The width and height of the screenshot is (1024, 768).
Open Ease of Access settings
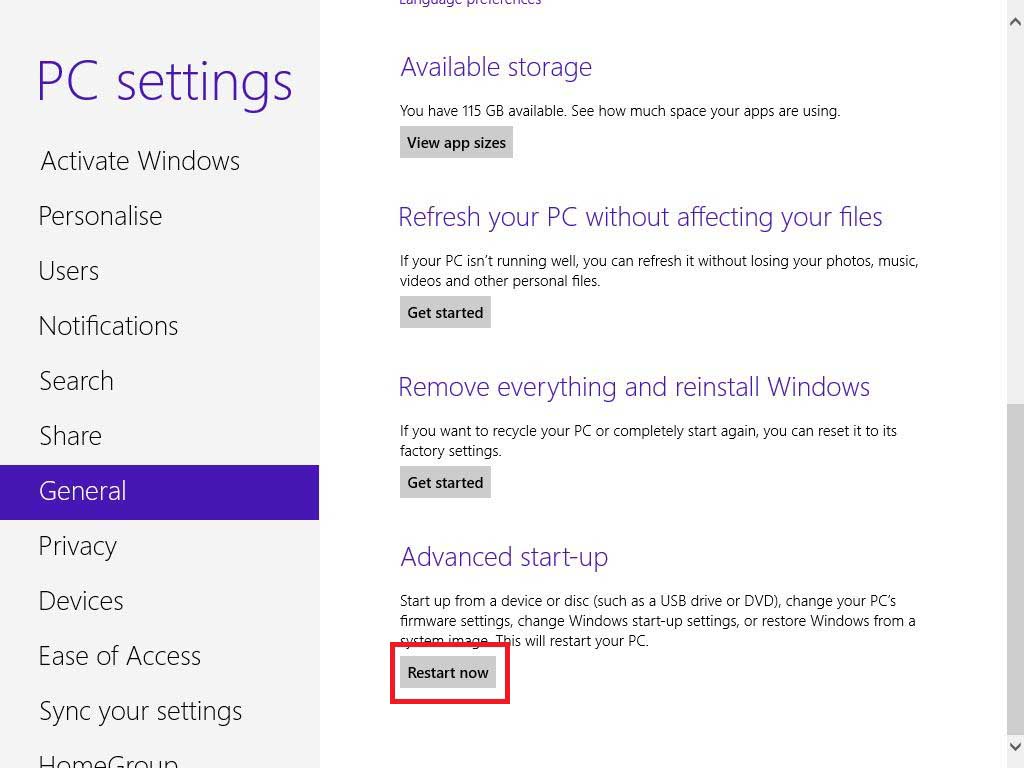[x=120, y=656]
